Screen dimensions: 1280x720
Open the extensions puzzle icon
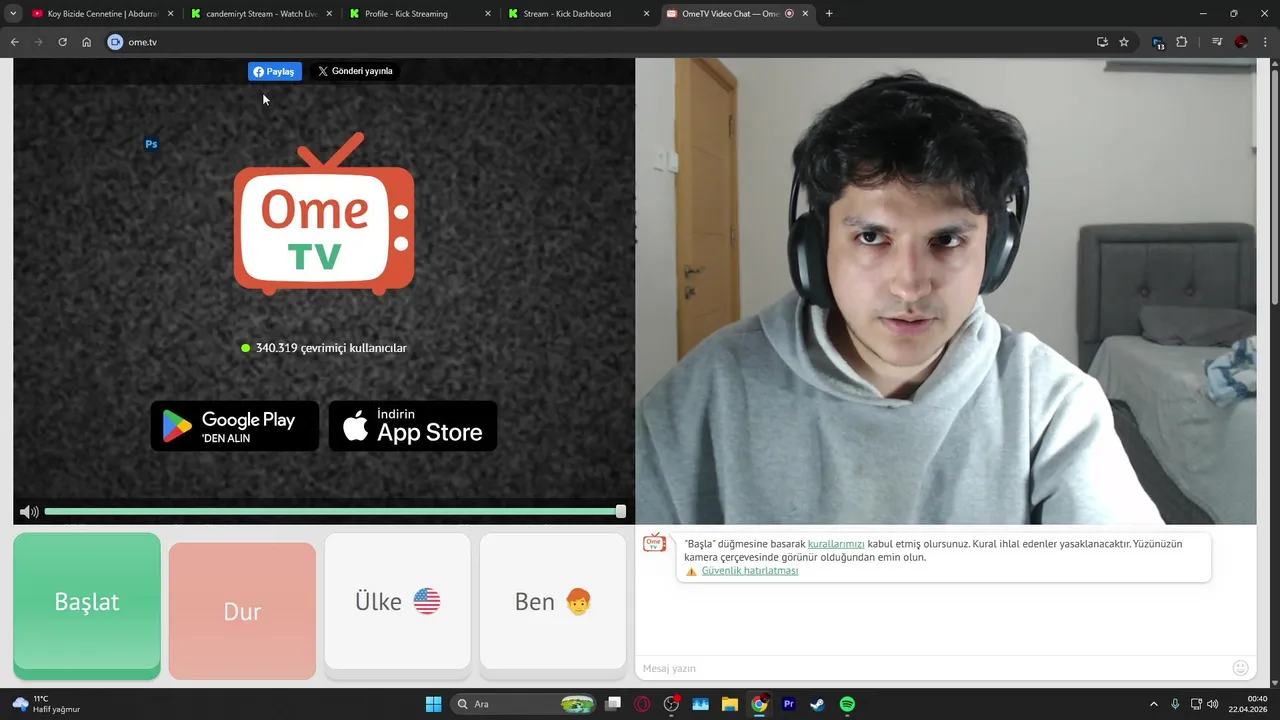1182,42
